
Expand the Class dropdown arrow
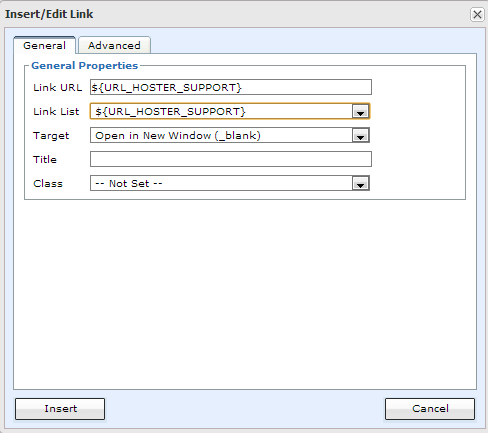[x=360, y=184]
